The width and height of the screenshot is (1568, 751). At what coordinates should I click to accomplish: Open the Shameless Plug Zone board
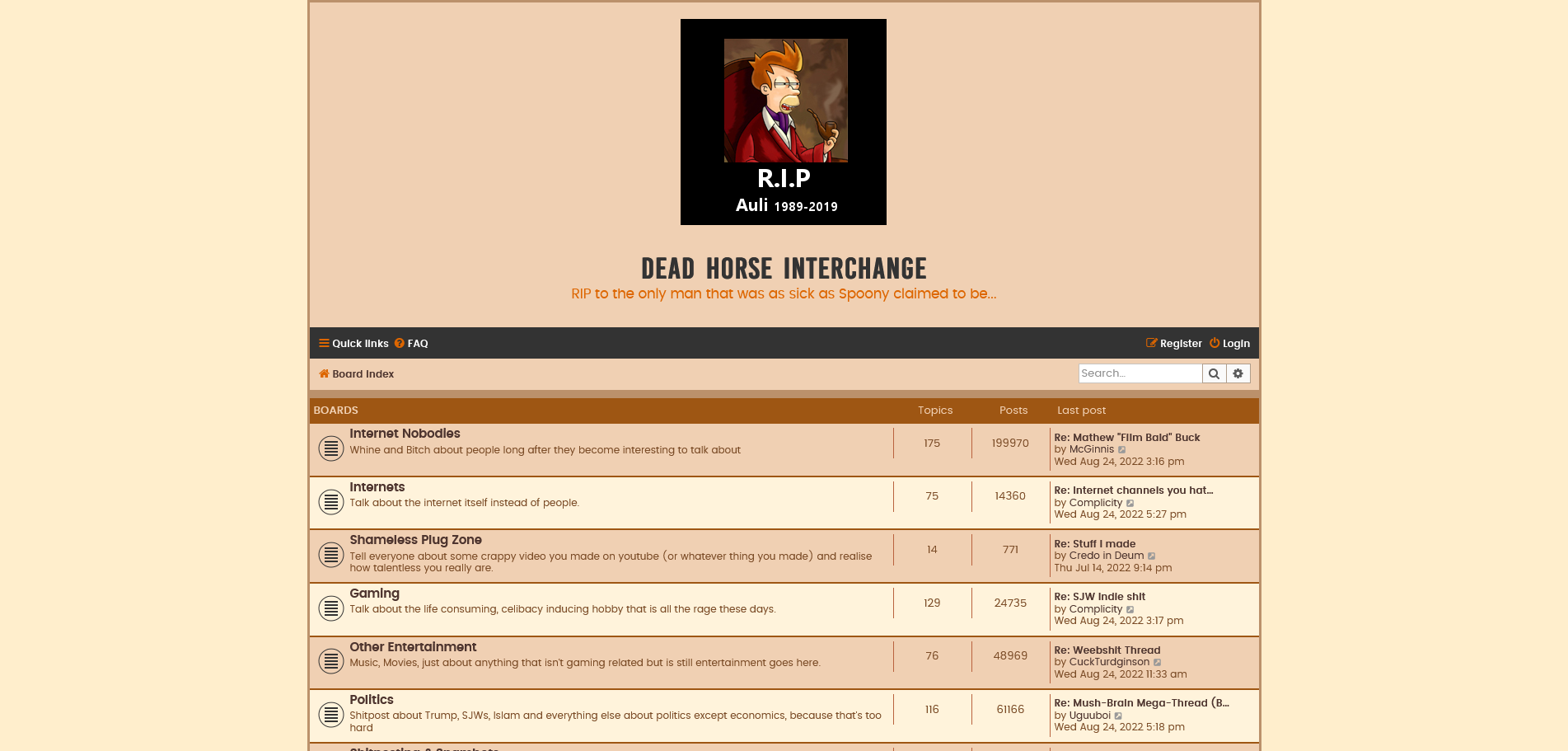pos(415,540)
